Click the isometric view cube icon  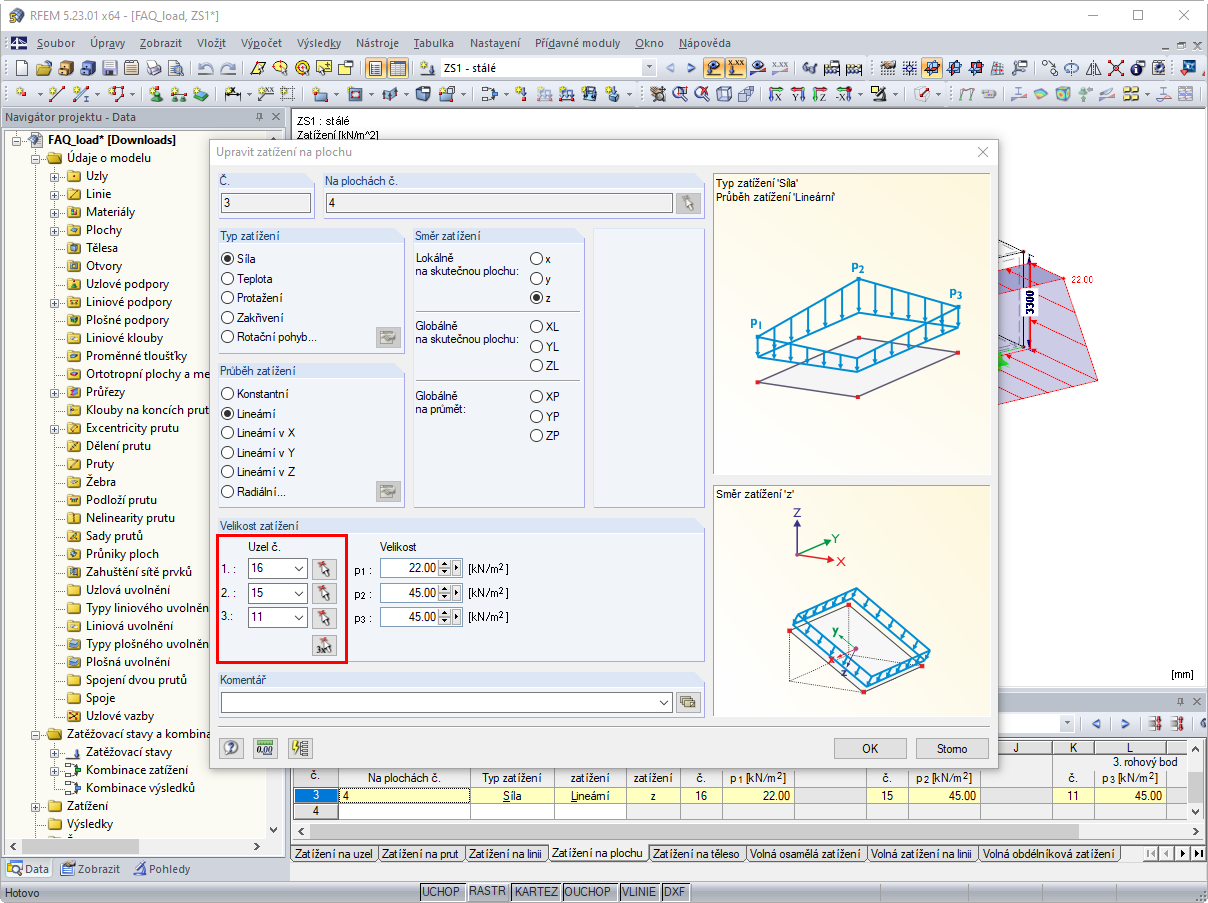pyautogui.click(x=725, y=94)
